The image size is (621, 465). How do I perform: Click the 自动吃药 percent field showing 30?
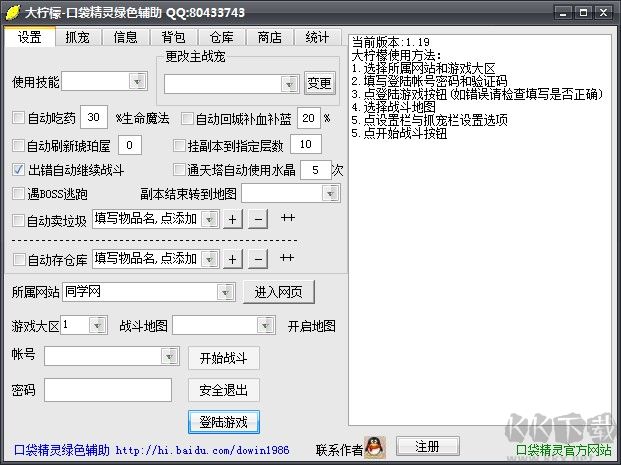click(94, 117)
